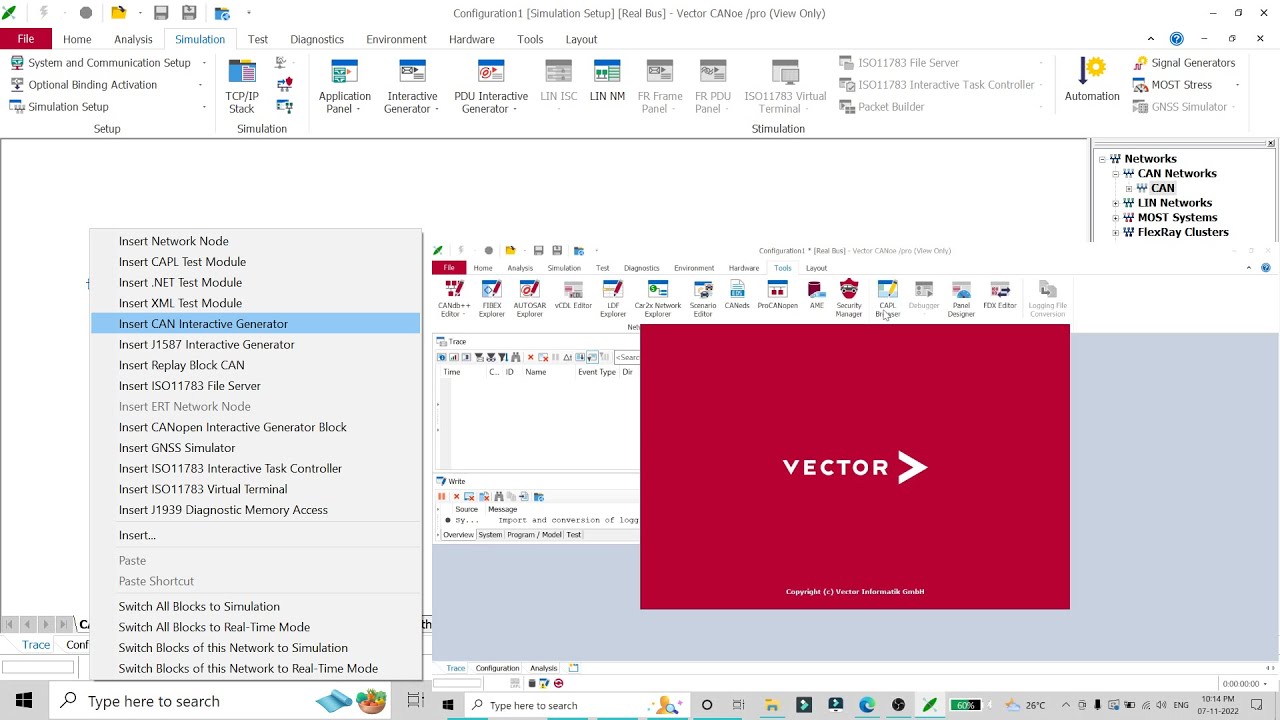
Task: Expand the LIN Networks node
Action: point(1116,203)
